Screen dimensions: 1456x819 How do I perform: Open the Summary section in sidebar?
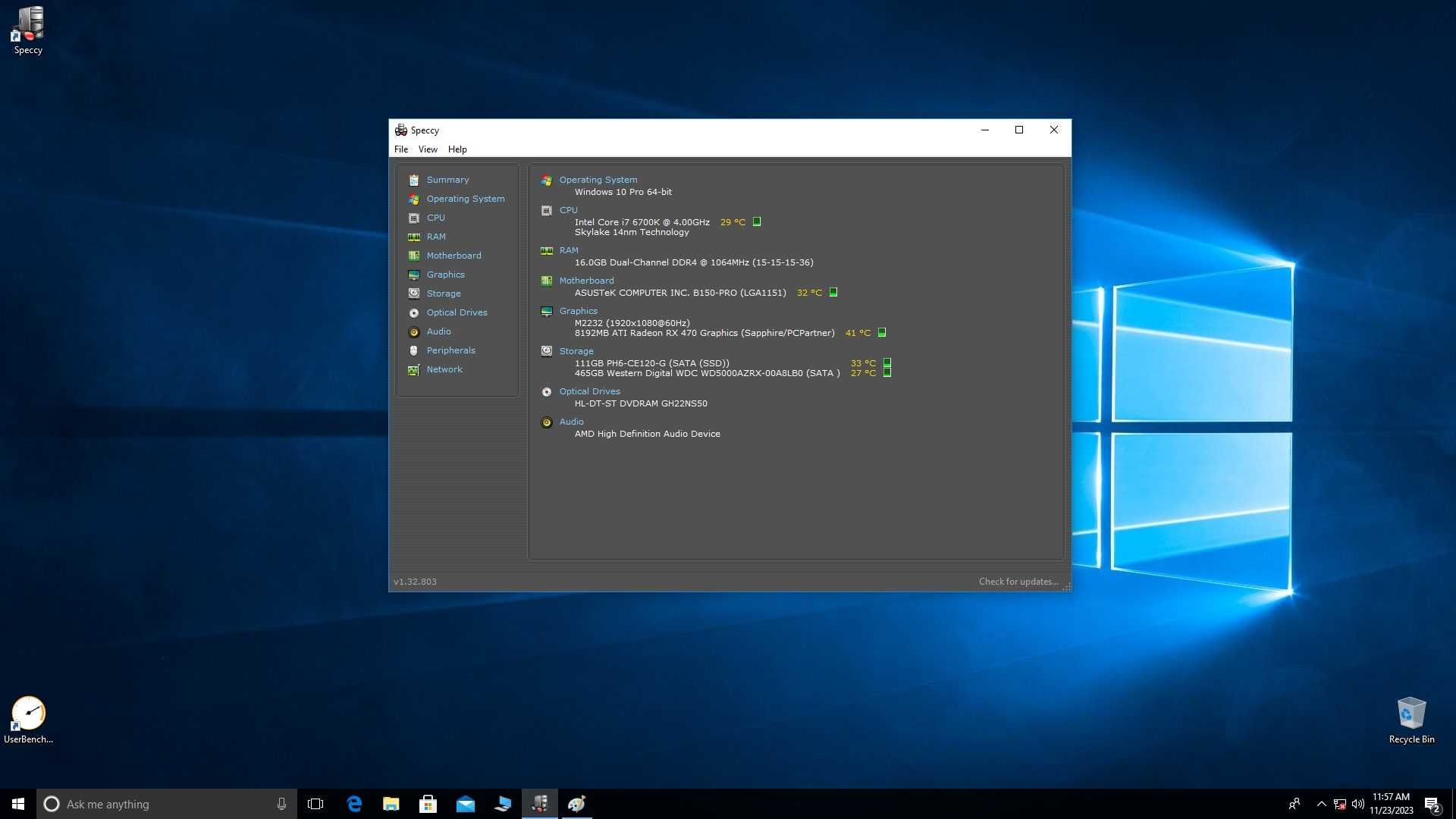447,180
